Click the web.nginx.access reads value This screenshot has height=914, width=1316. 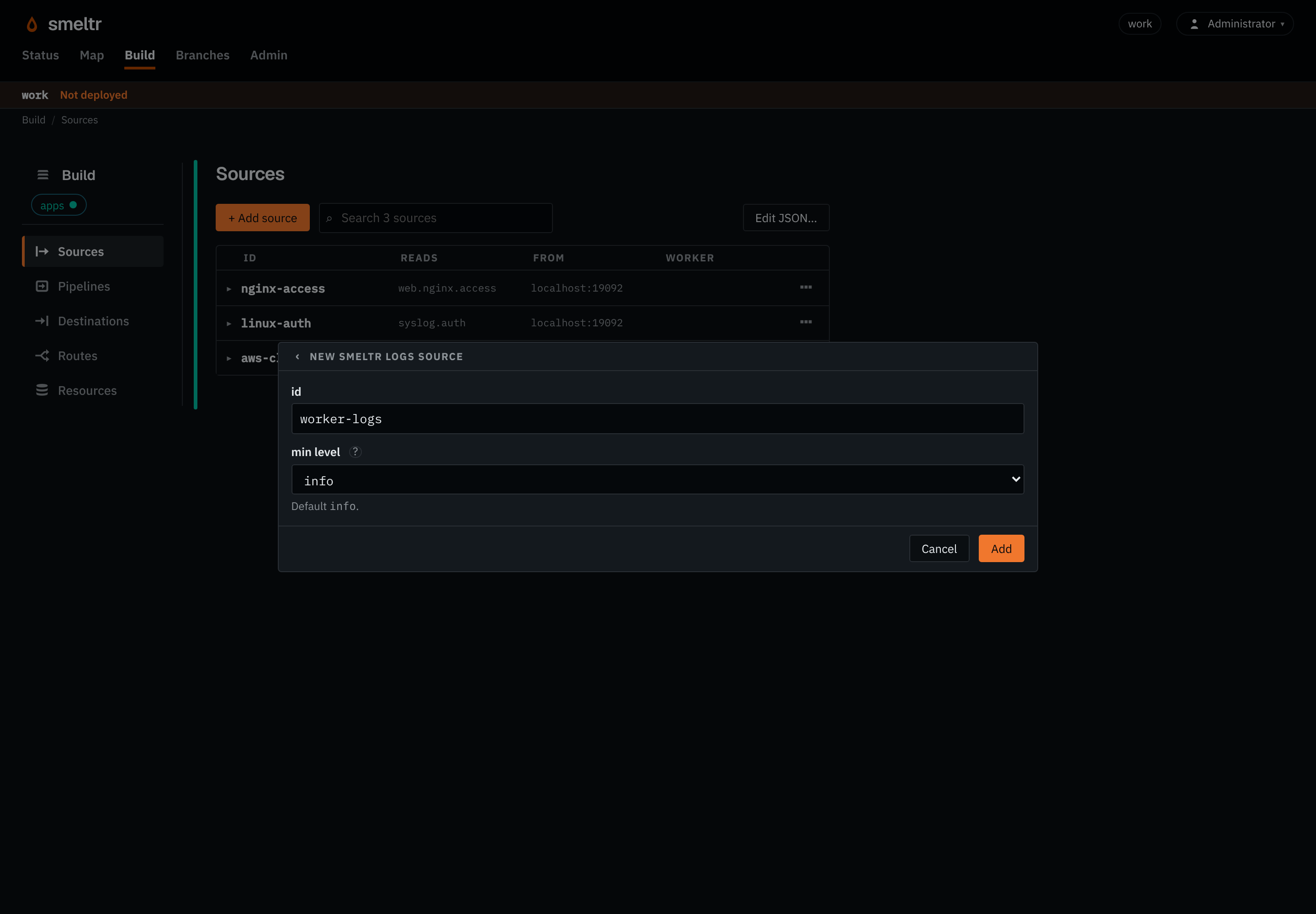click(447, 288)
